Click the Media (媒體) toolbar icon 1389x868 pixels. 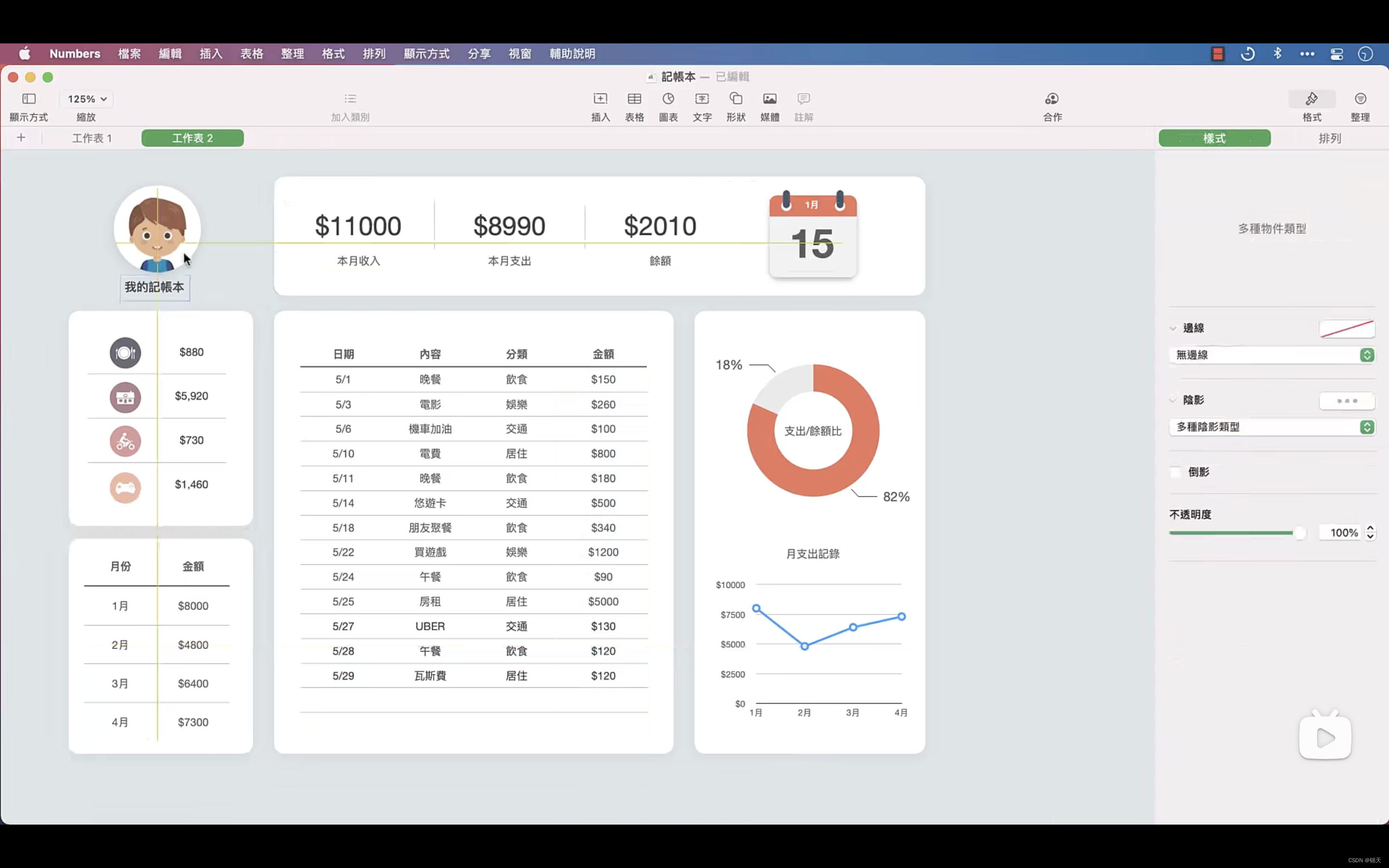(770, 99)
